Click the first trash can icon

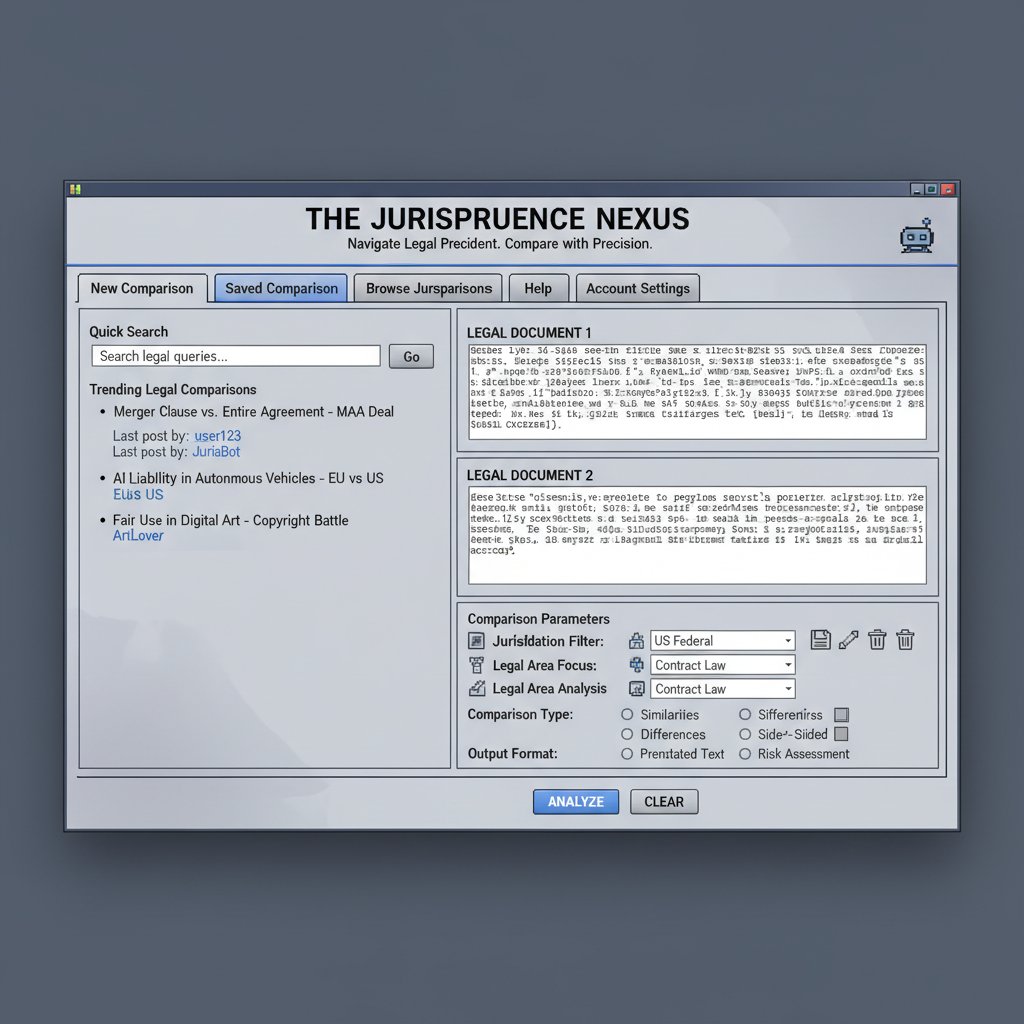pos(877,640)
